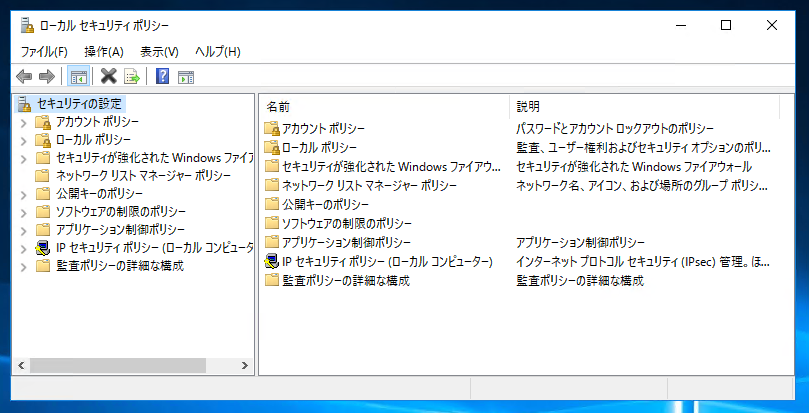Select アプリケーション制御ポリシー name in the list
Screen dimensions: 809x413
pos(346,242)
